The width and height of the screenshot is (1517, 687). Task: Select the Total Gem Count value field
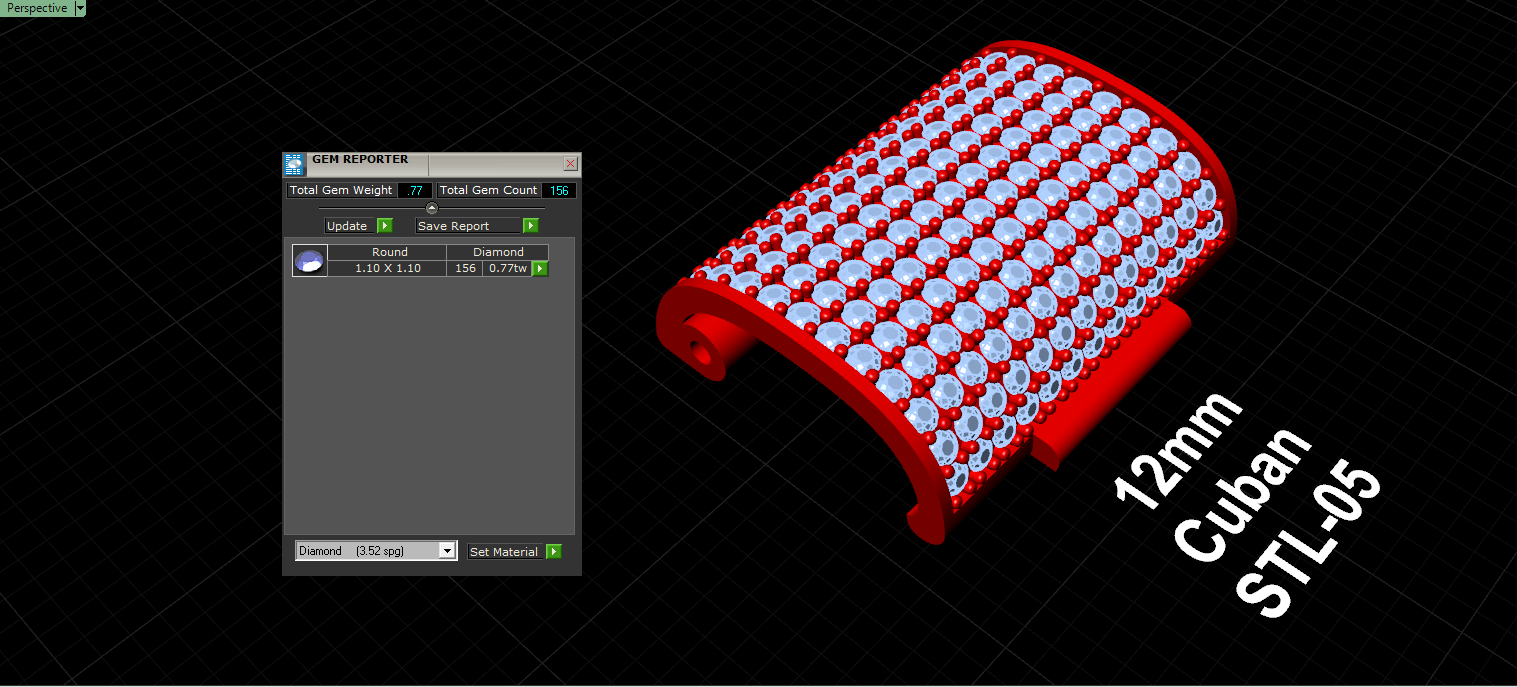click(x=559, y=190)
